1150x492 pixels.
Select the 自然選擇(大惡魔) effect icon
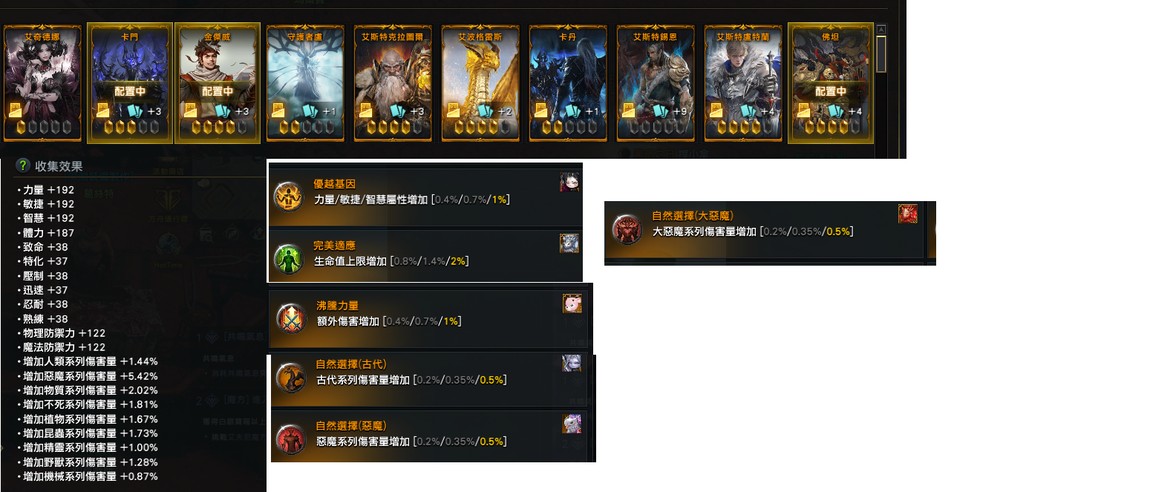(627, 229)
